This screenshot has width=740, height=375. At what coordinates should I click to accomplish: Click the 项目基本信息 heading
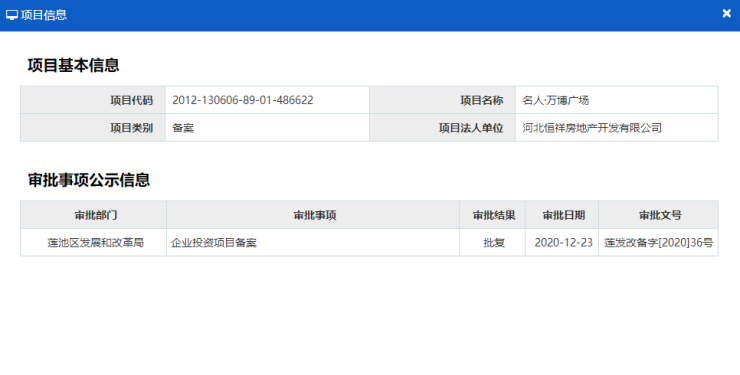click(73, 65)
